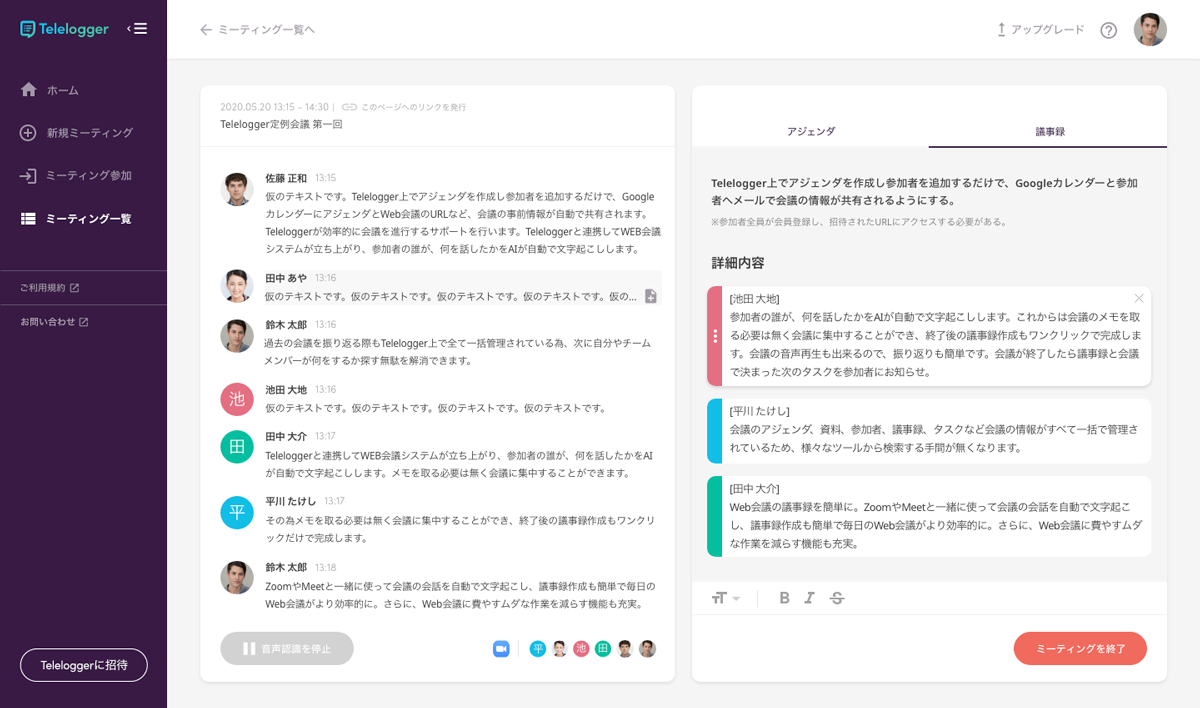Click アップグレード in the top bar
The height and width of the screenshot is (708, 1200).
(x=1040, y=30)
